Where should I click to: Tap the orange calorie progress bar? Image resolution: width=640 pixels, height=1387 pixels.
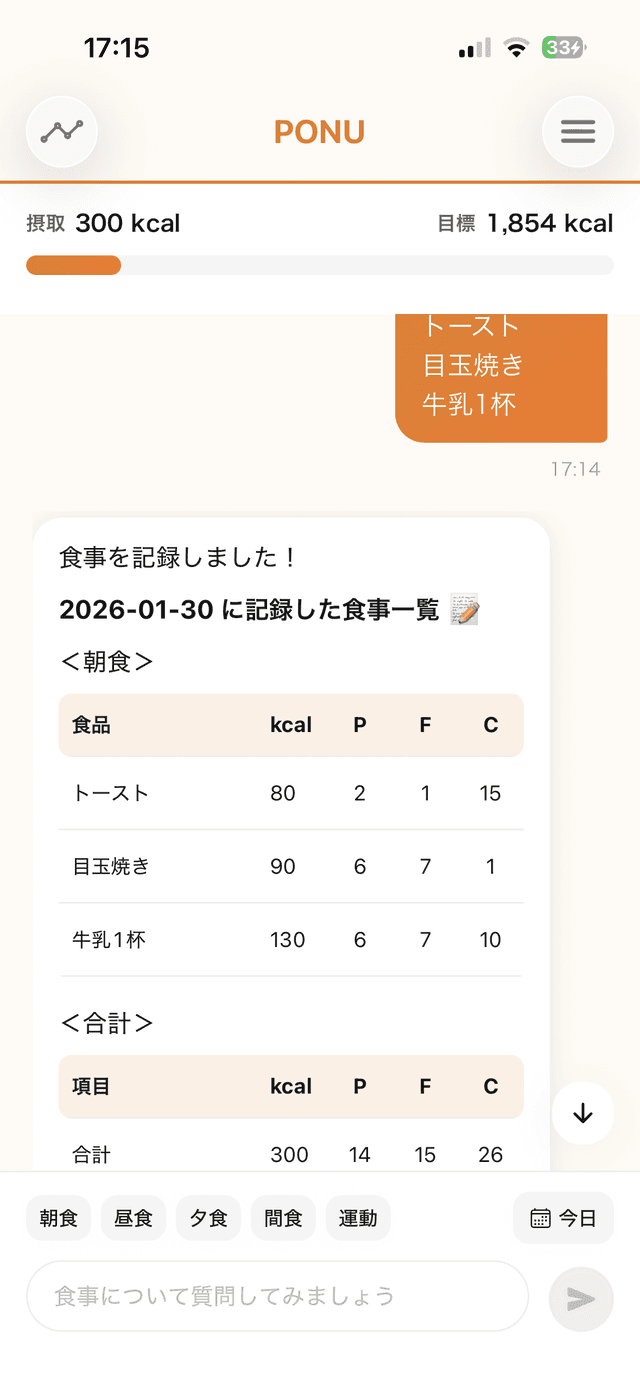pyautogui.click(x=72, y=265)
